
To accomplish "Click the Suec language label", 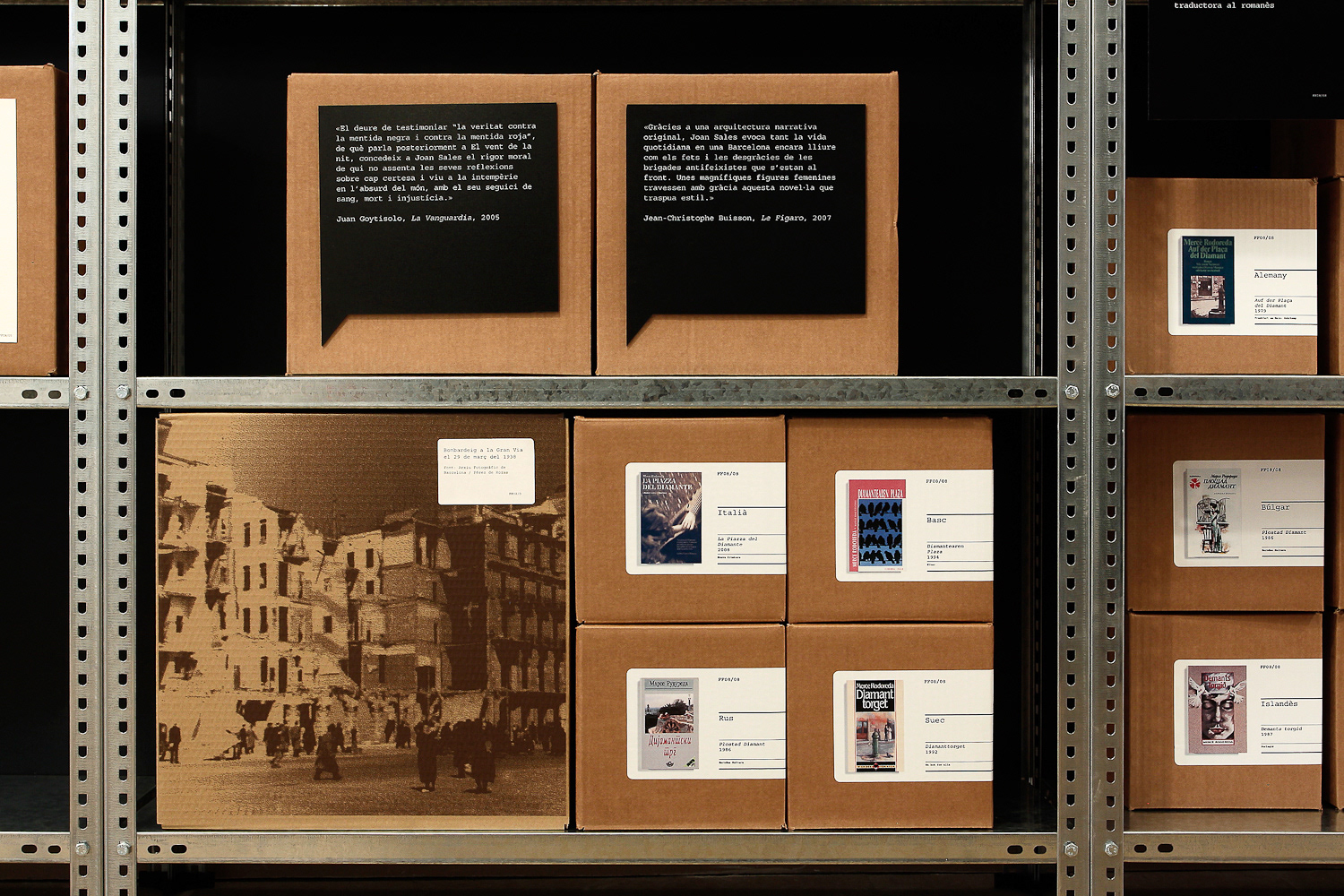I will click(935, 720).
